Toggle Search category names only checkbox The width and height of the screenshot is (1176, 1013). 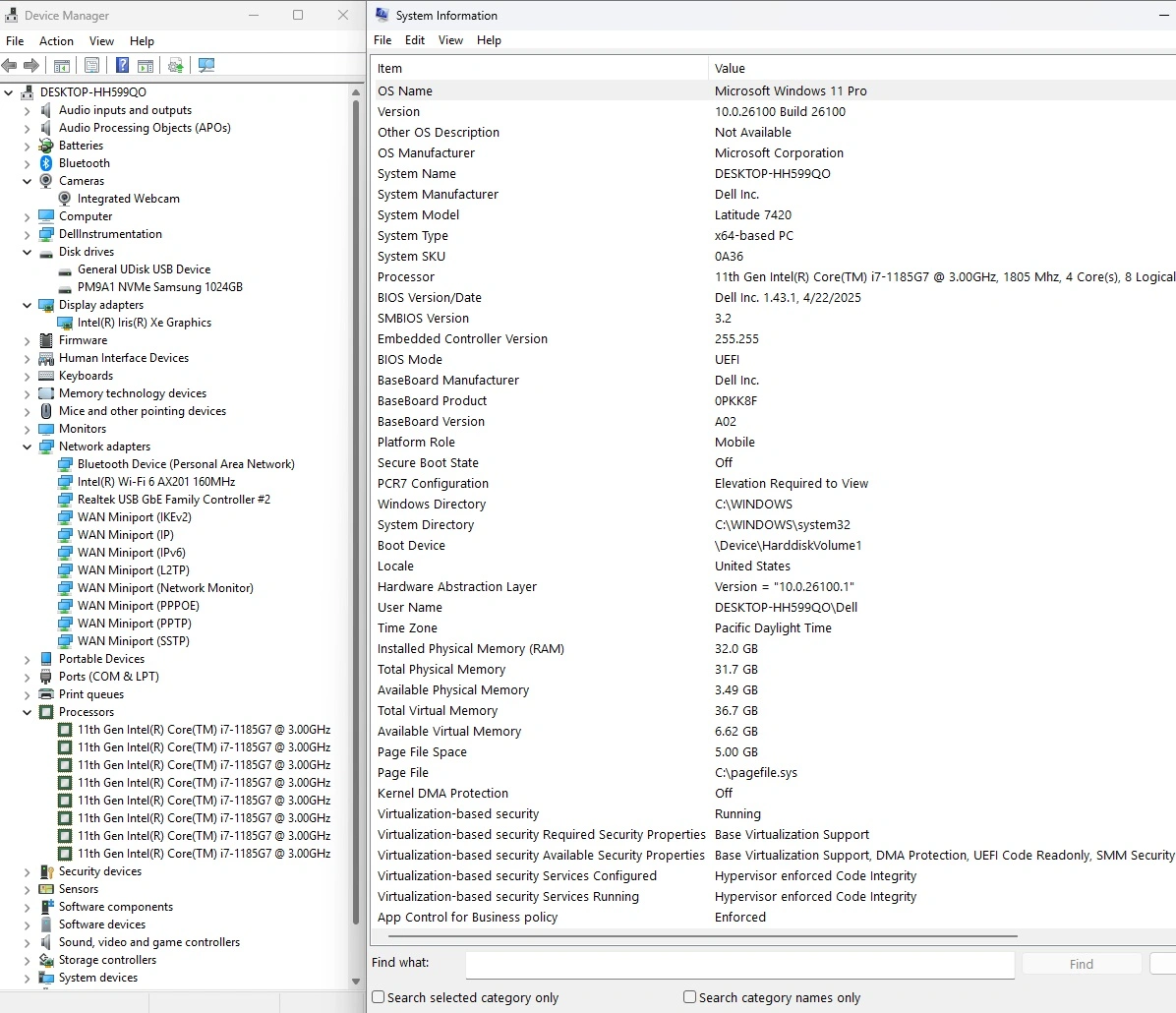689,997
